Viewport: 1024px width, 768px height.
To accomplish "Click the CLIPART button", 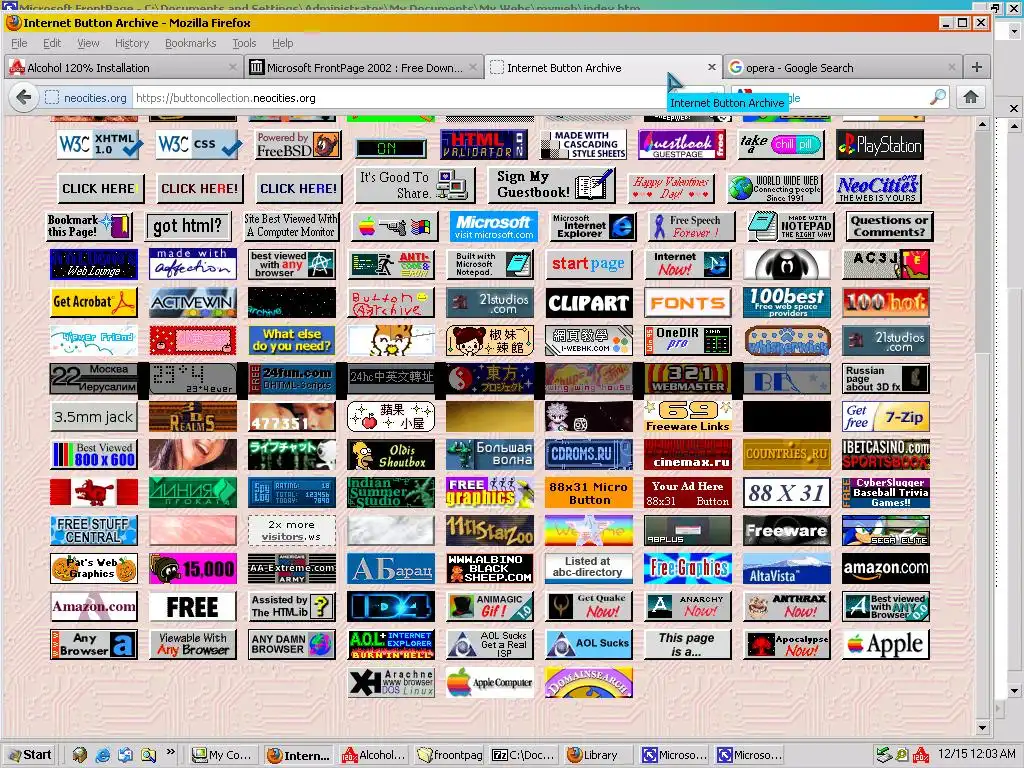I will tap(589, 302).
